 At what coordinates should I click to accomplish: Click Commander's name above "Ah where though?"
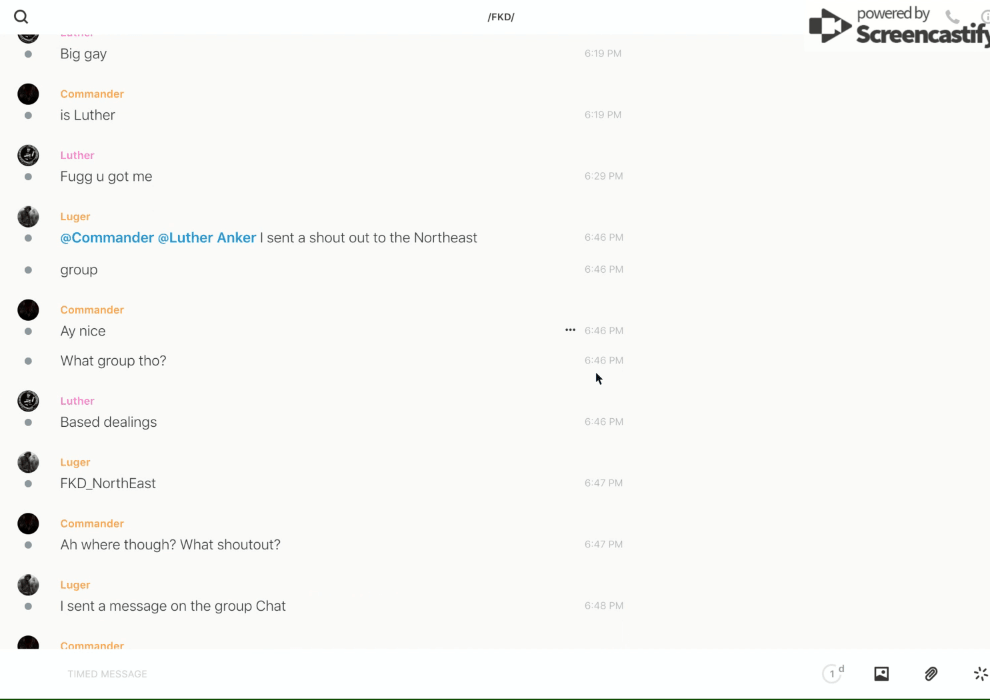92,524
